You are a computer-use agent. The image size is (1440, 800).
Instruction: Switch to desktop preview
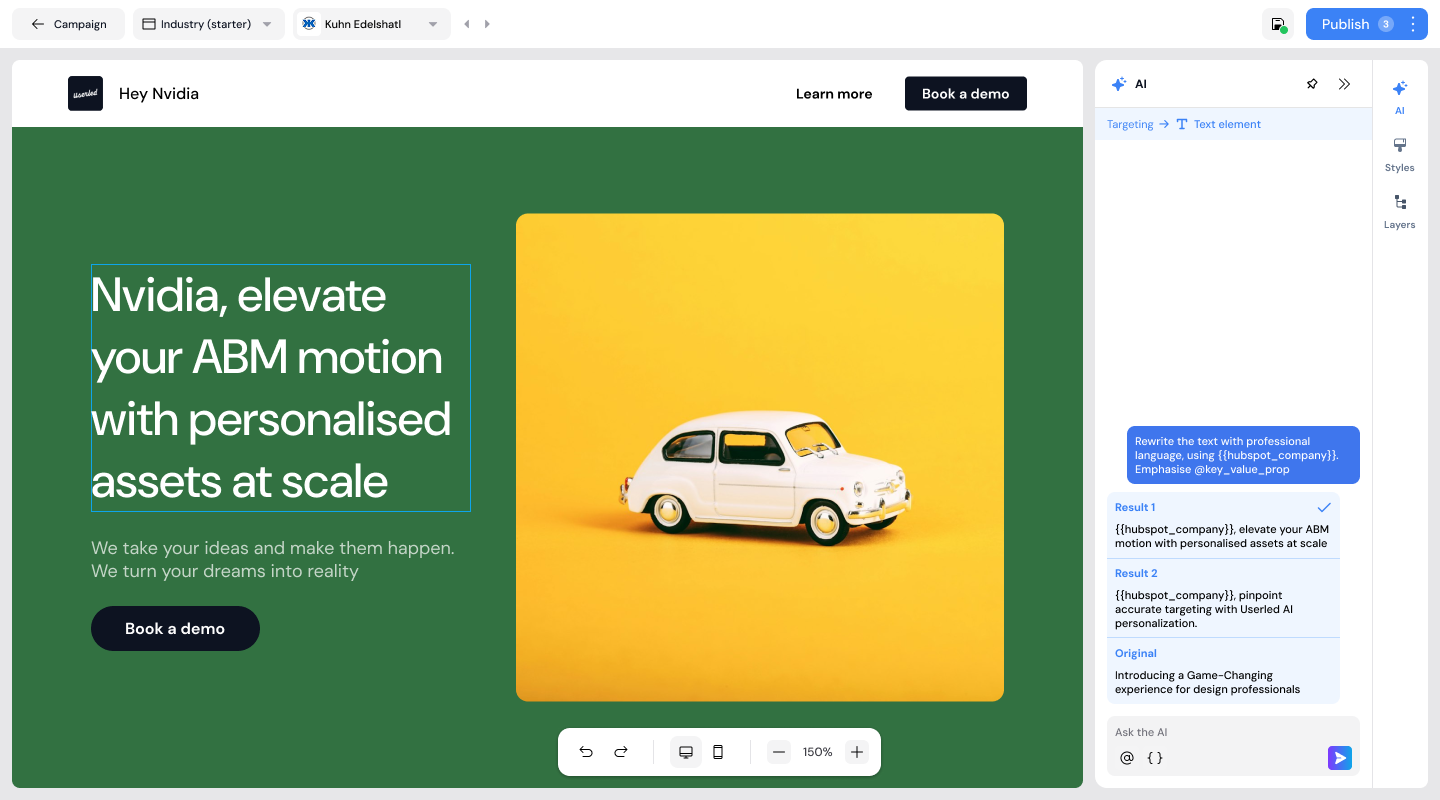coord(686,752)
